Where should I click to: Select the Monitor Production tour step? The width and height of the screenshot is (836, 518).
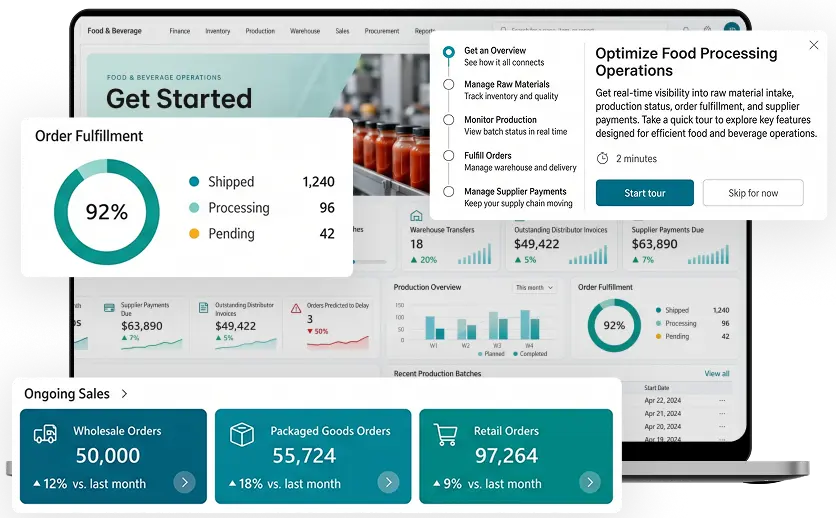point(505,125)
